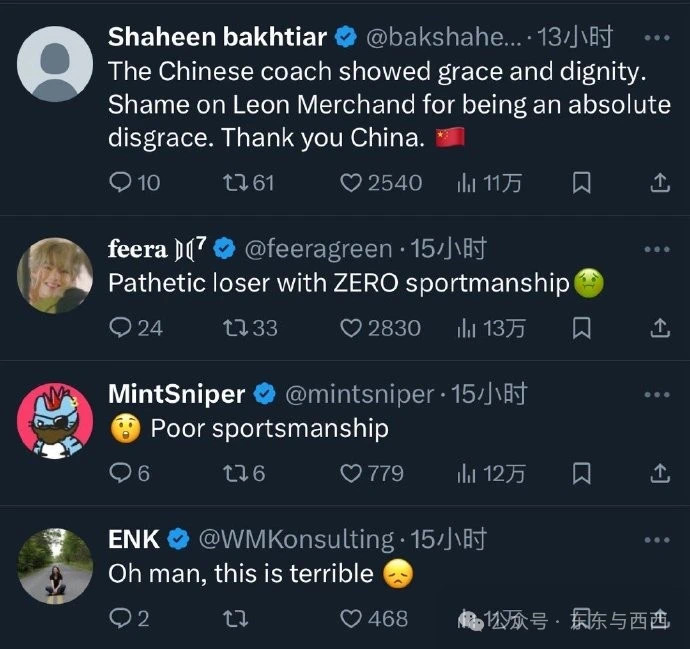
Task: Like ENK's tweet with 468 likes
Action: pos(351,619)
